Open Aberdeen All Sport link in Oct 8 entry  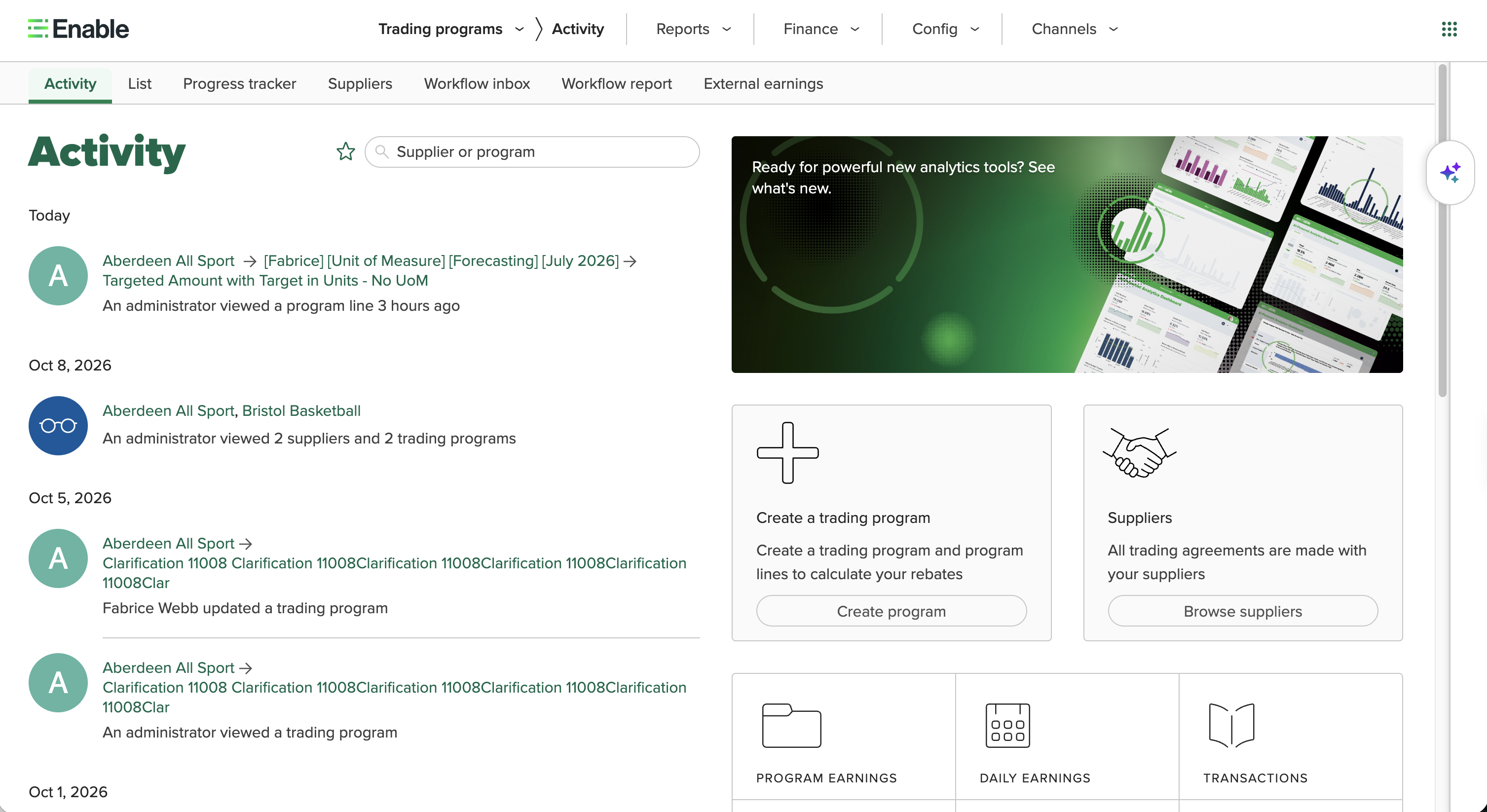169,410
